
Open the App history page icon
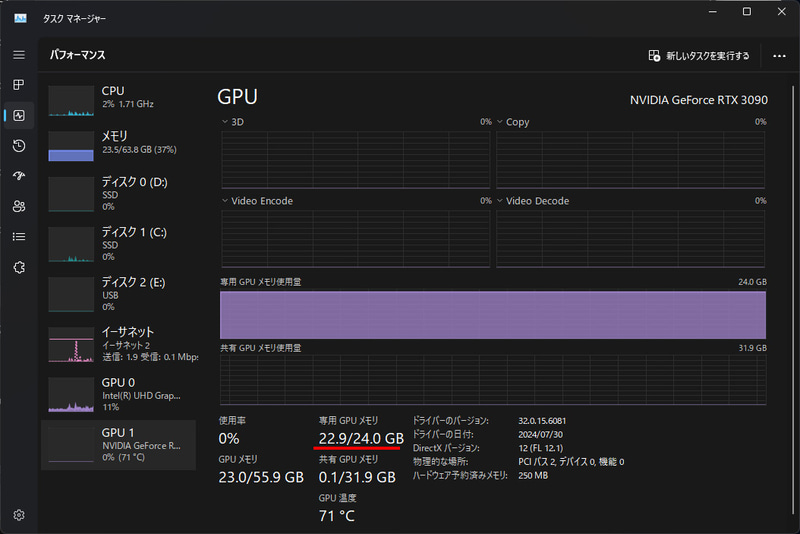click(x=19, y=146)
